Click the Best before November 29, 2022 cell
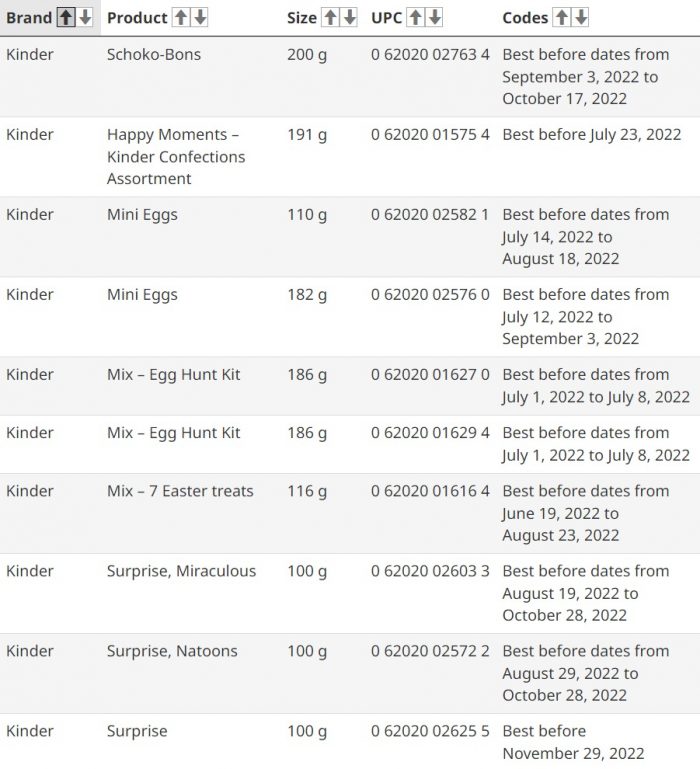The image size is (700, 769). (x=573, y=742)
